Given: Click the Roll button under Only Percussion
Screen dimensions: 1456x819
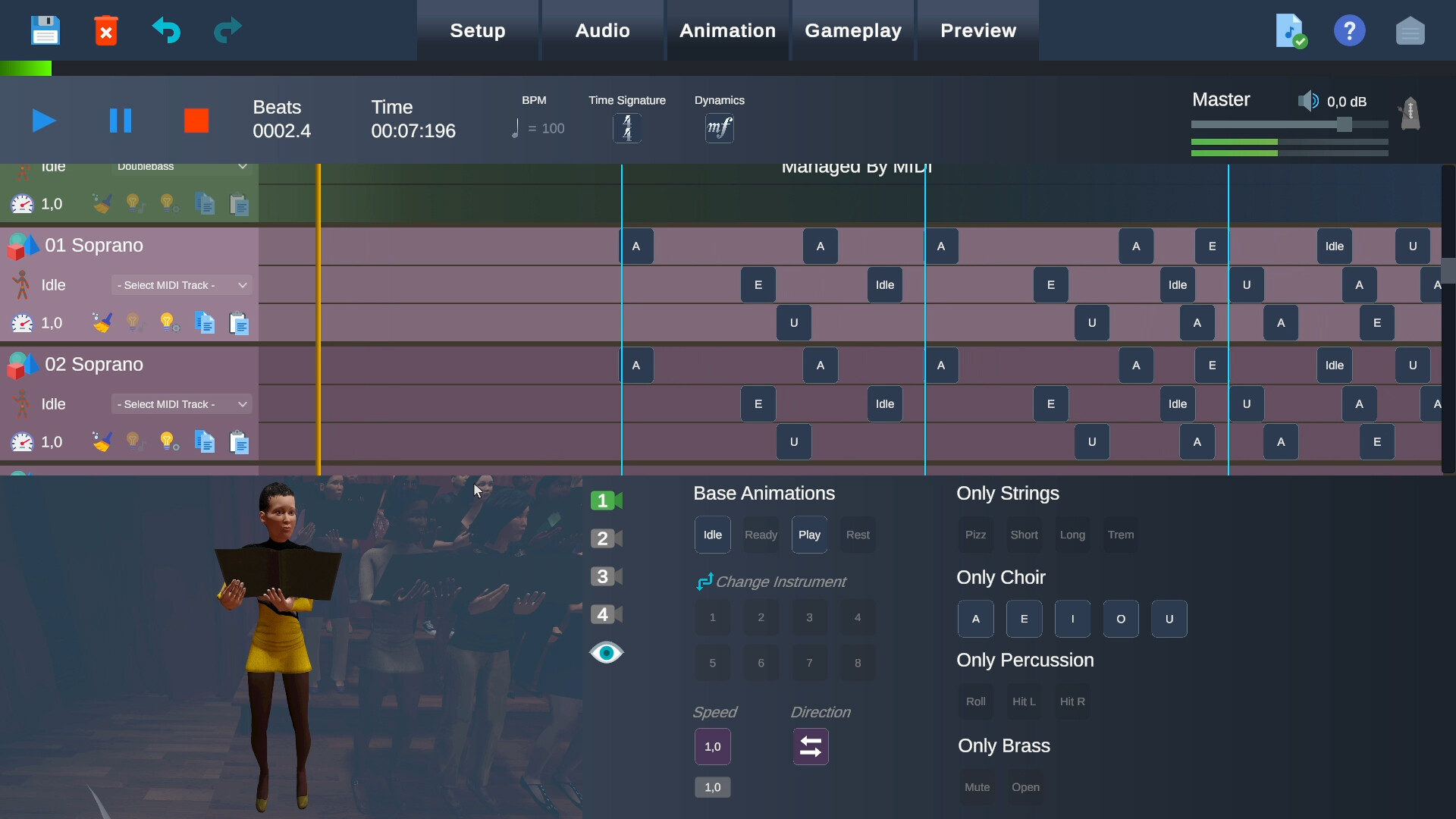Looking at the screenshot, I should pos(975,701).
